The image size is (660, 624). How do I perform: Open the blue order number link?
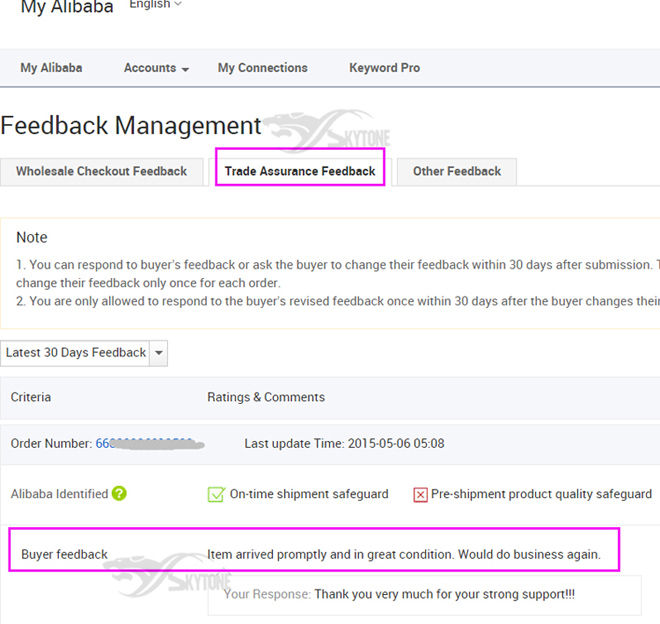click(x=150, y=443)
